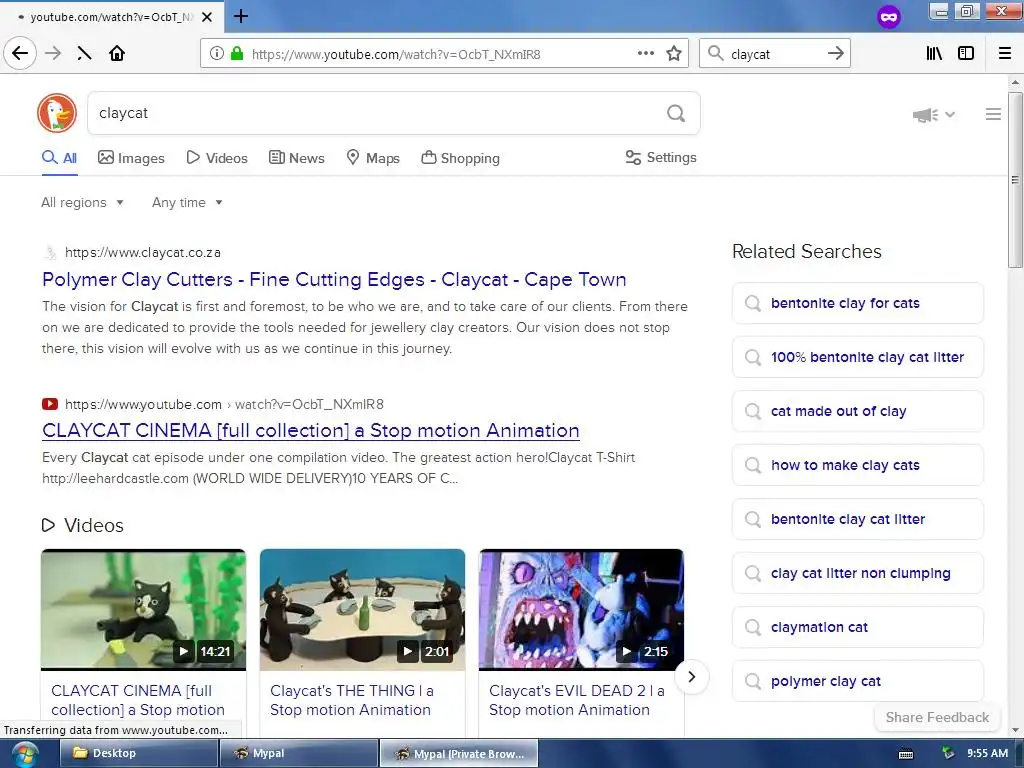Bookmark this page with the star icon
The image size is (1024, 768).
tap(674, 54)
